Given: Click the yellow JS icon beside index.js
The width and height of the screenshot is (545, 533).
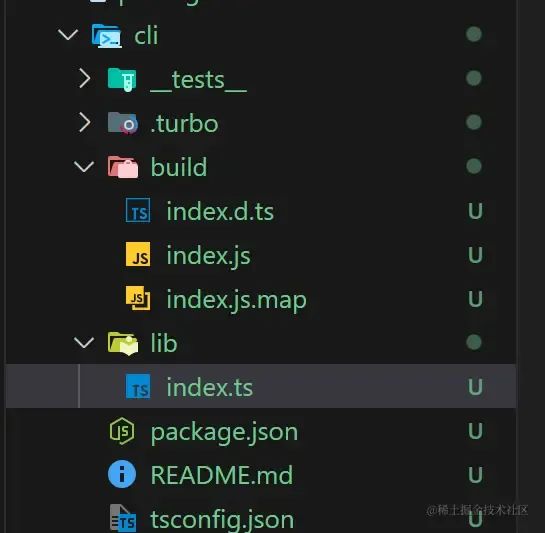Looking at the screenshot, I should tap(138, 255).
